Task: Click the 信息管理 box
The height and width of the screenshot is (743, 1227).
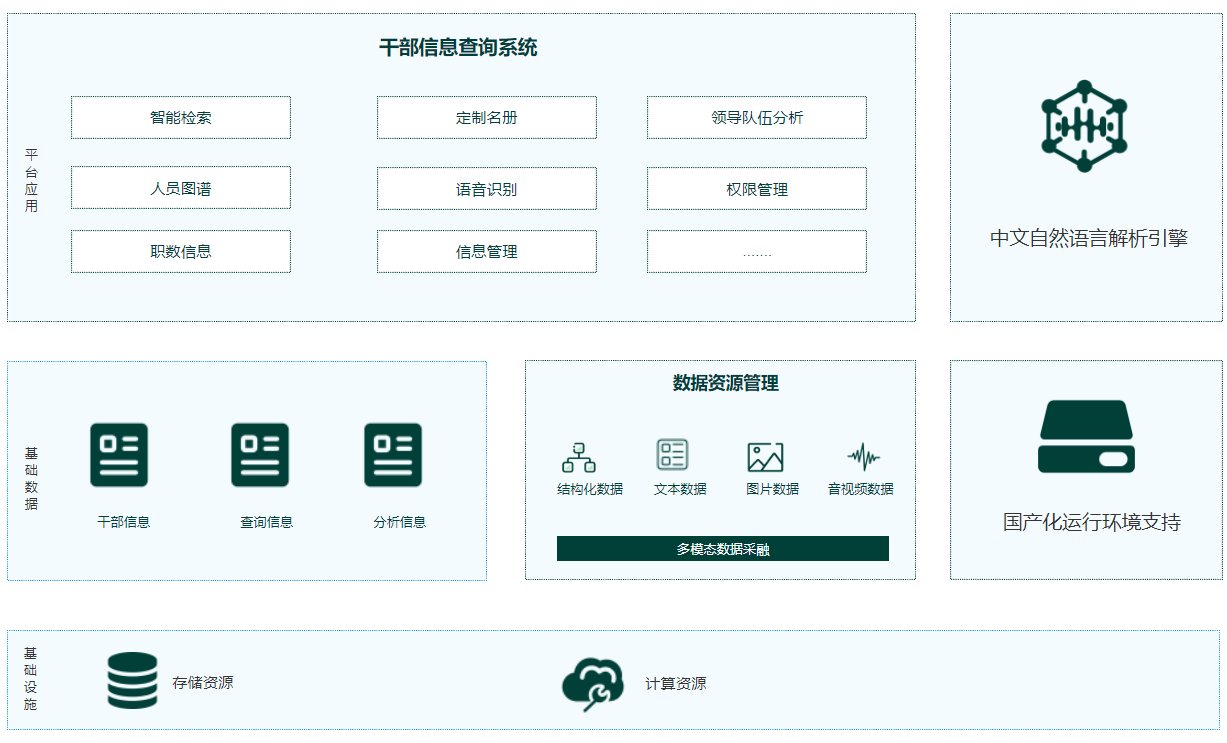Action: [x=487, y=252]
